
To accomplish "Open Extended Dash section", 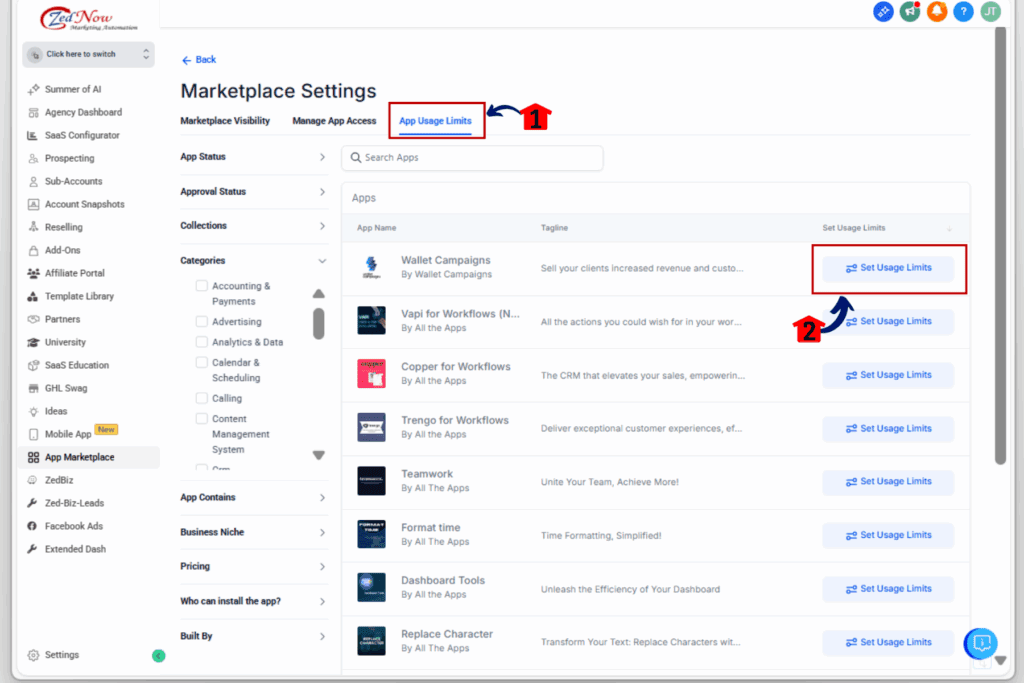I will (x=75, y=549).
